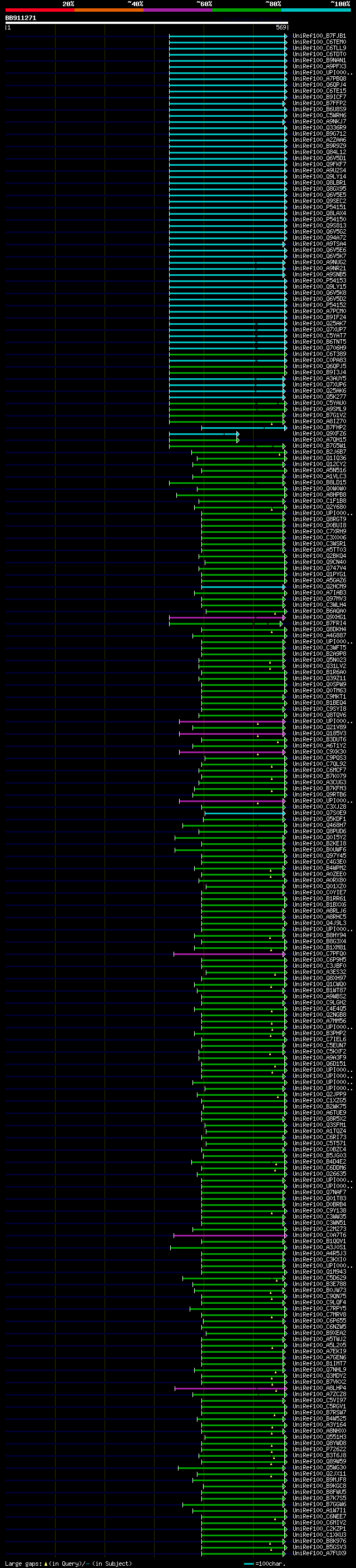Select label UniRef100_Q5K277
Viewport: 356px width, 1568px height.
[319, 397]
